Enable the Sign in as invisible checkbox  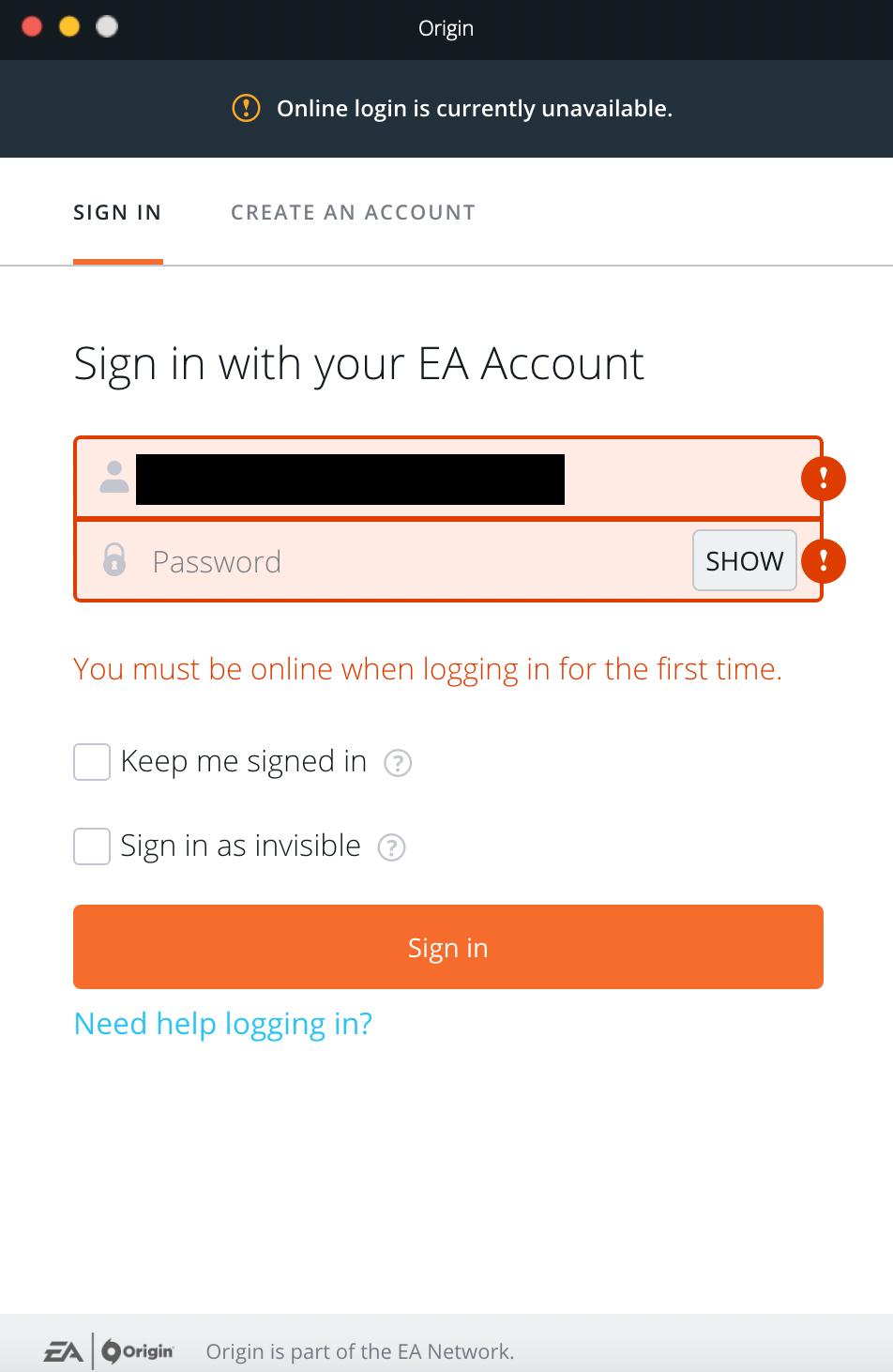[91, 846]
